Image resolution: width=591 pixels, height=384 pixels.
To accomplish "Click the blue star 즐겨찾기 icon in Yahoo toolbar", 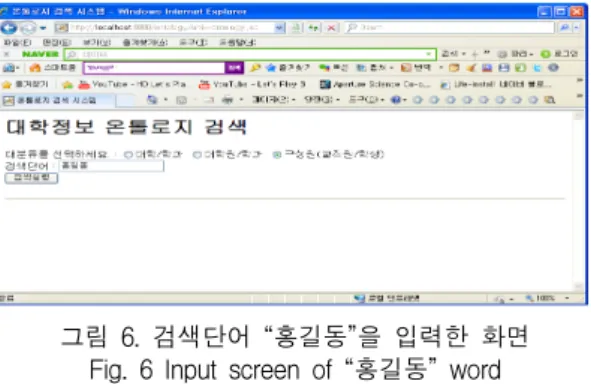I will [271, 68].
